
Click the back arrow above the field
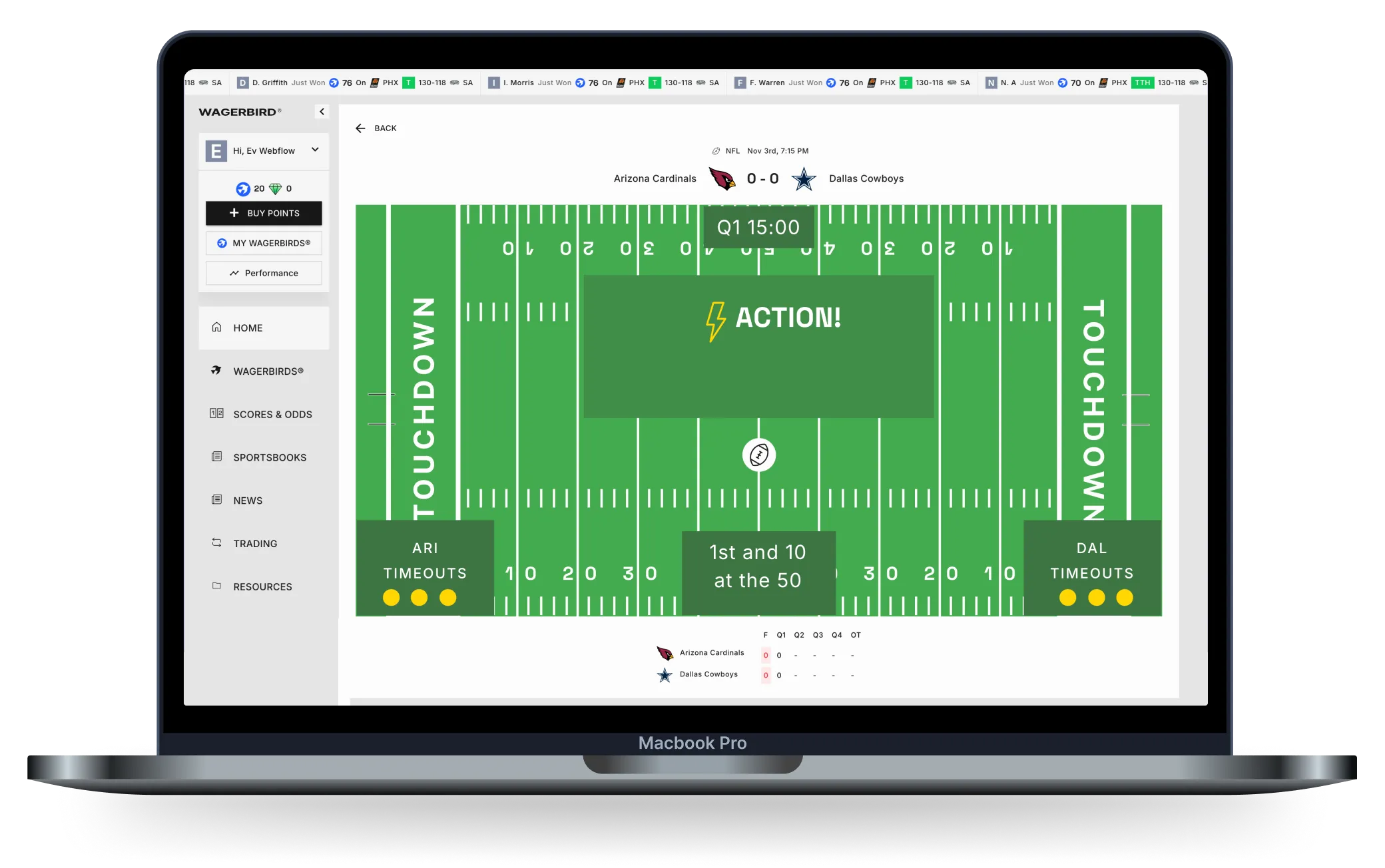point(360,128)
